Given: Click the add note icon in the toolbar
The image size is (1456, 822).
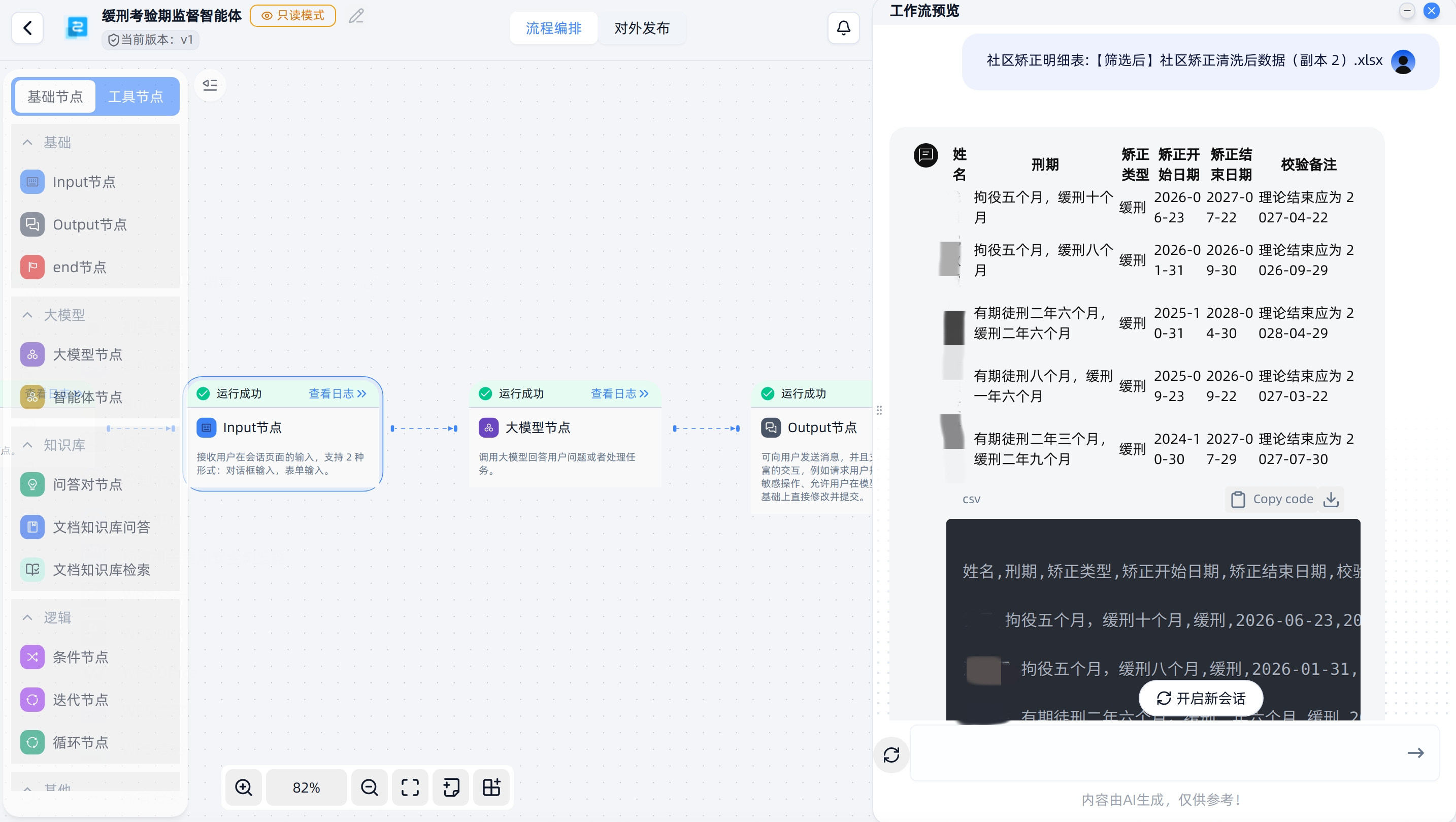Looking at the screenshot, I should tap(450, 787).
